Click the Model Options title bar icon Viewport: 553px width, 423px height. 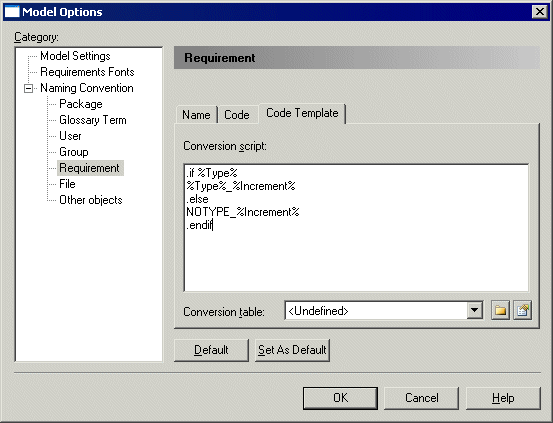pyautogui.click(x=12, y=12)
